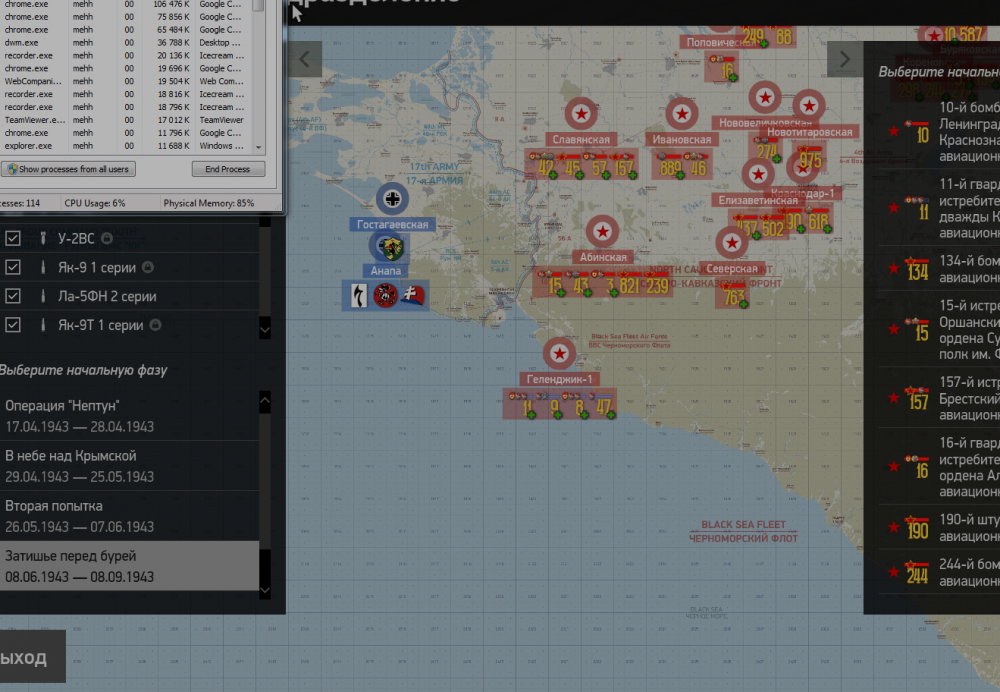Click the 244-й regiment red star icon

tap(891, 572)
